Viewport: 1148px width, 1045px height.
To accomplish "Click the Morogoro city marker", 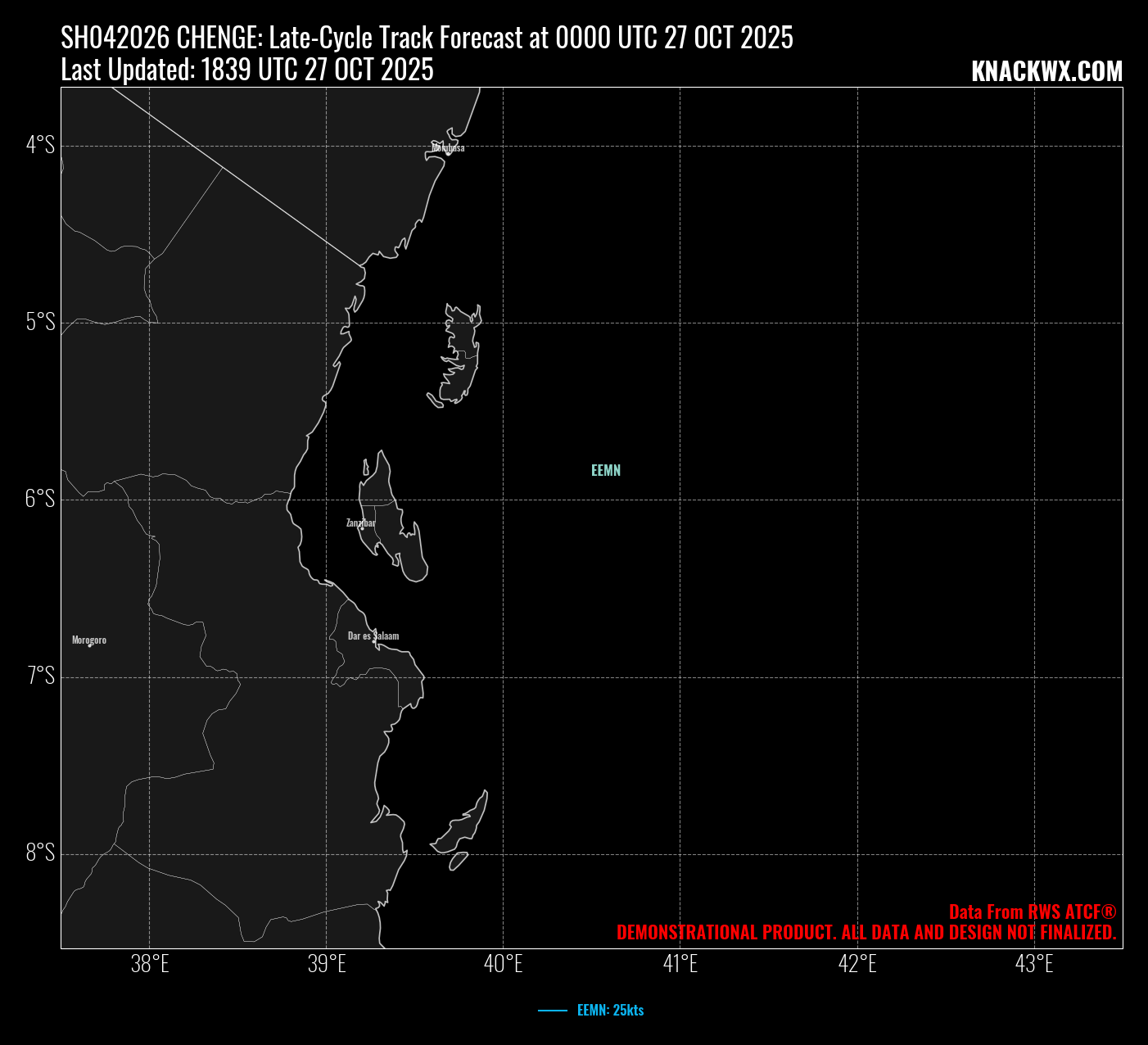I will coord(89,645).
